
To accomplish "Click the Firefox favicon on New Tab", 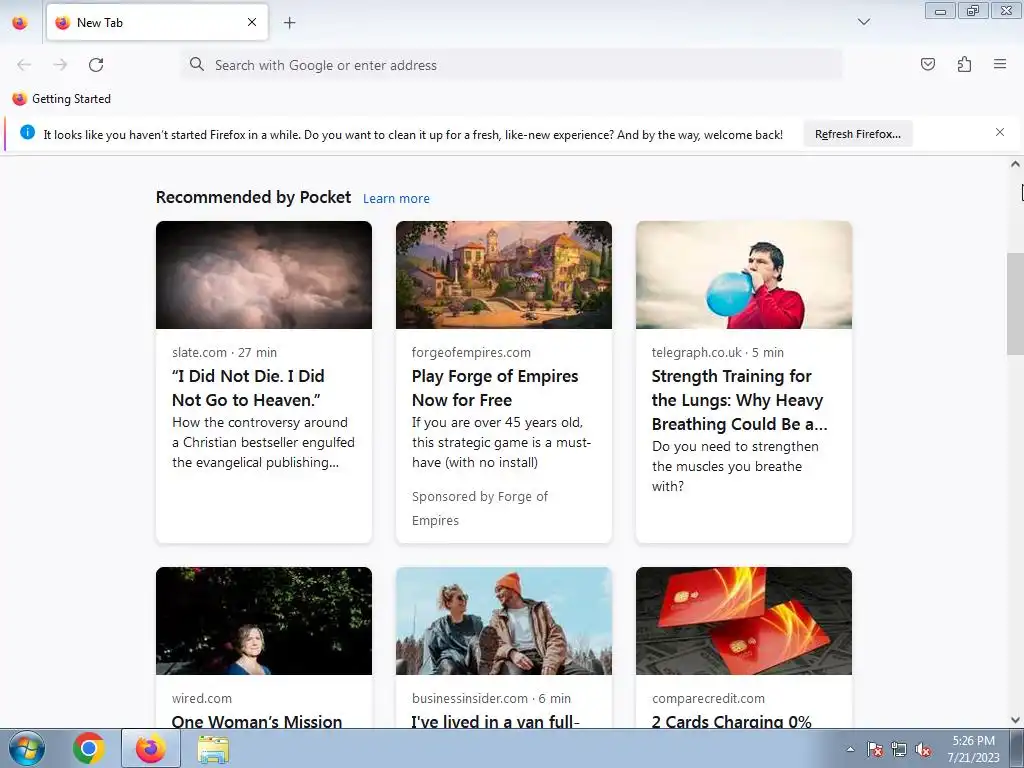I will tap(63, 23).
